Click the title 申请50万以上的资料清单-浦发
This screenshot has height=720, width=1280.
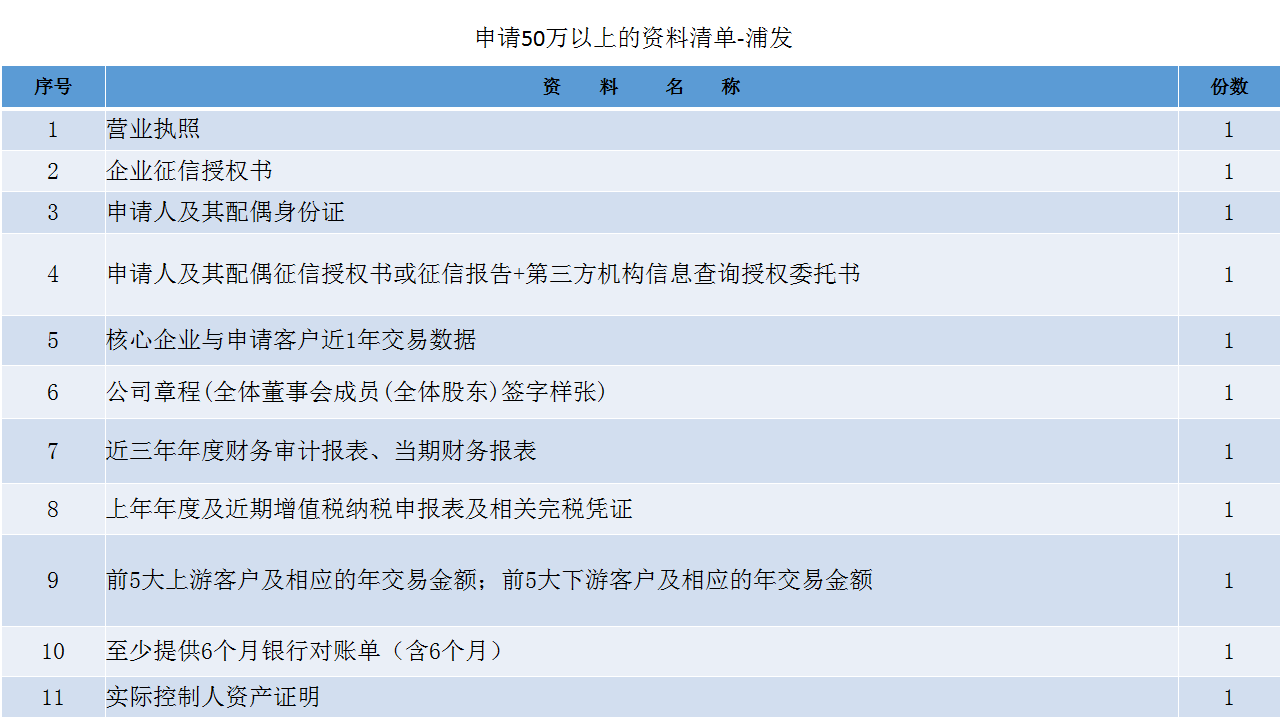(634, 39)
